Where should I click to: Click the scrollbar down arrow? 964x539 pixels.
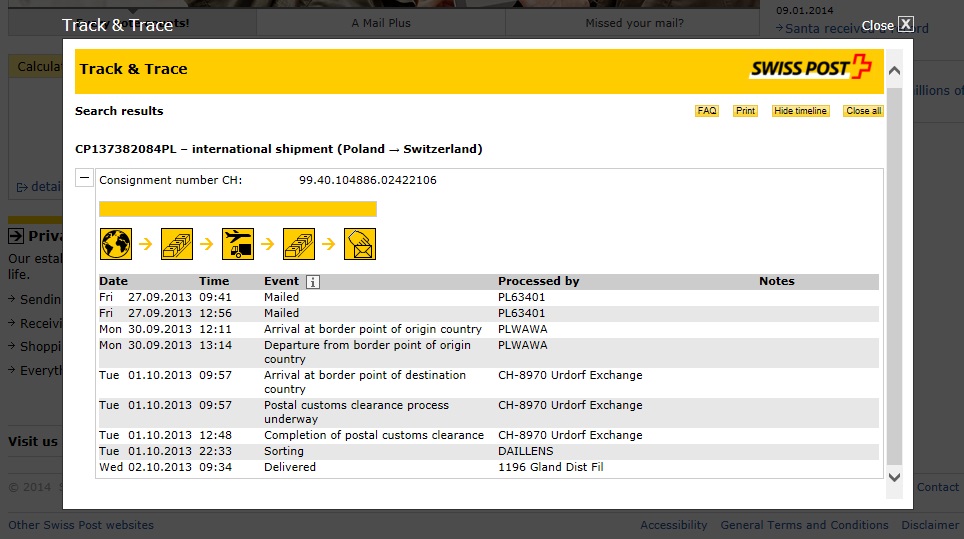(x=895, y=477)
